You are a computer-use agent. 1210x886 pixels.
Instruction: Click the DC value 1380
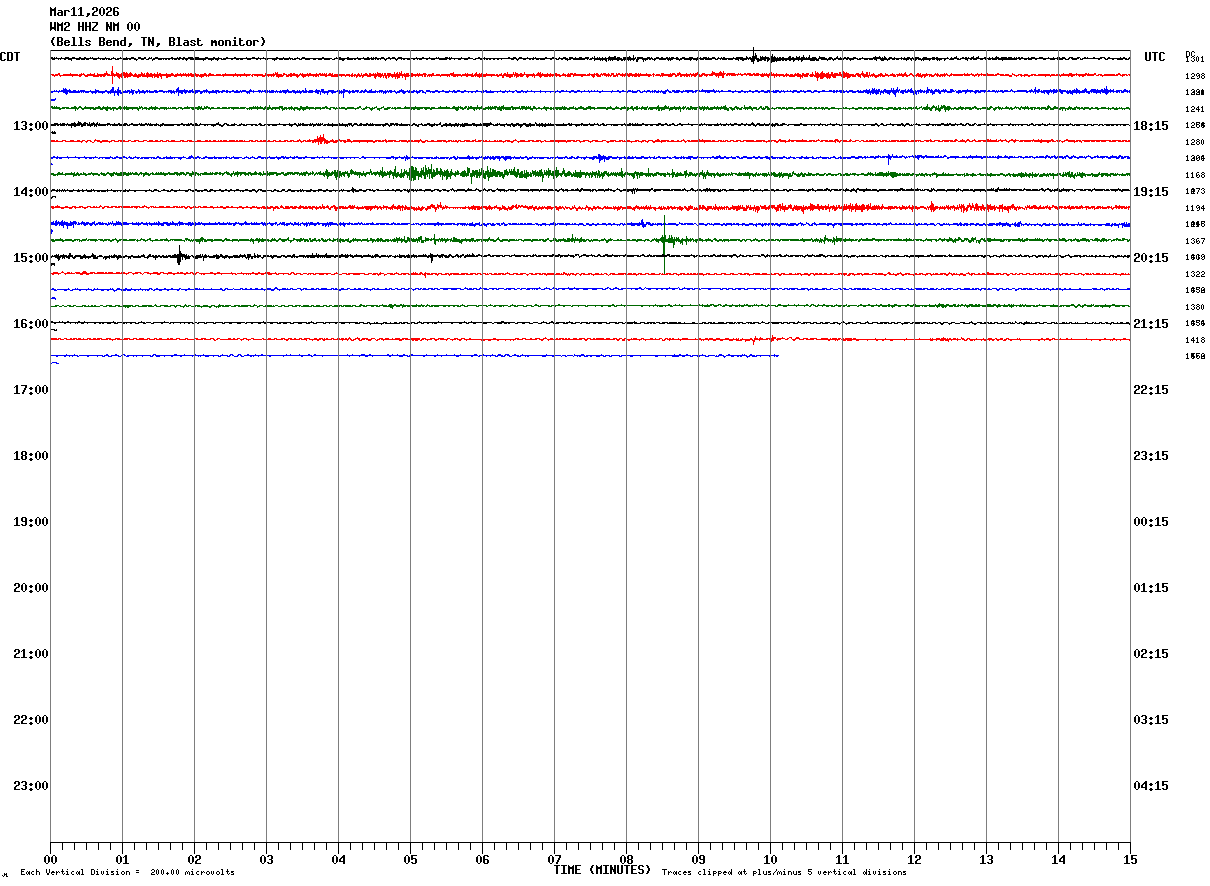(x=1195, y=307)
